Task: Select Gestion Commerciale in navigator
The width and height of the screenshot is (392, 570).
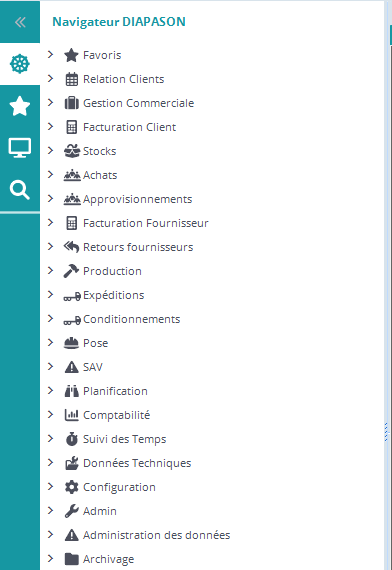Action: click(x=139, y=103)
